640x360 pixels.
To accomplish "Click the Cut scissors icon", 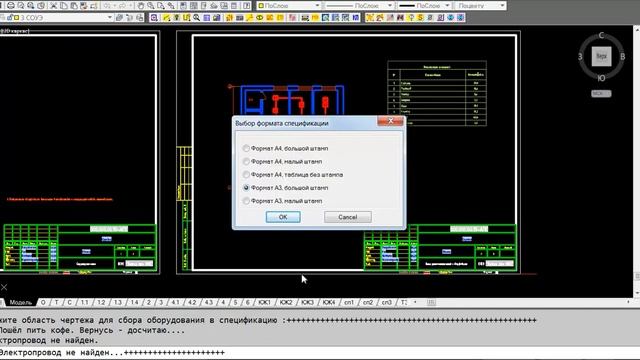I will click(53, 6).
